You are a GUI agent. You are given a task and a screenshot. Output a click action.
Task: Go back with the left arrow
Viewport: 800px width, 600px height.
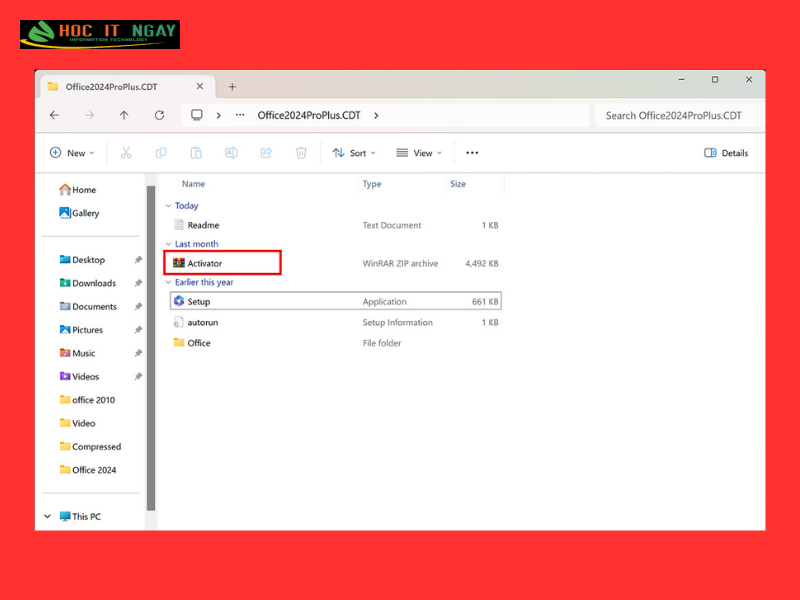click(x=55, y=115)
